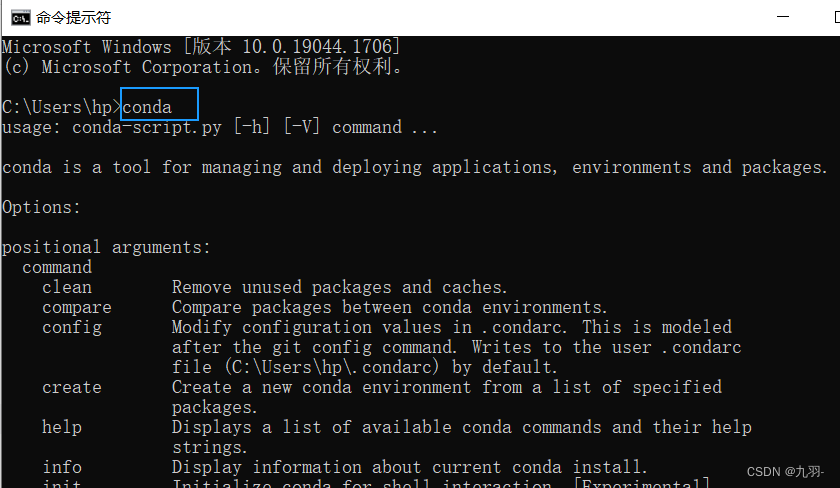The height and width of the screenshot is (488, 840).
Task: Click the '命令提示符' window title text
Action: (x=73, y=18)
